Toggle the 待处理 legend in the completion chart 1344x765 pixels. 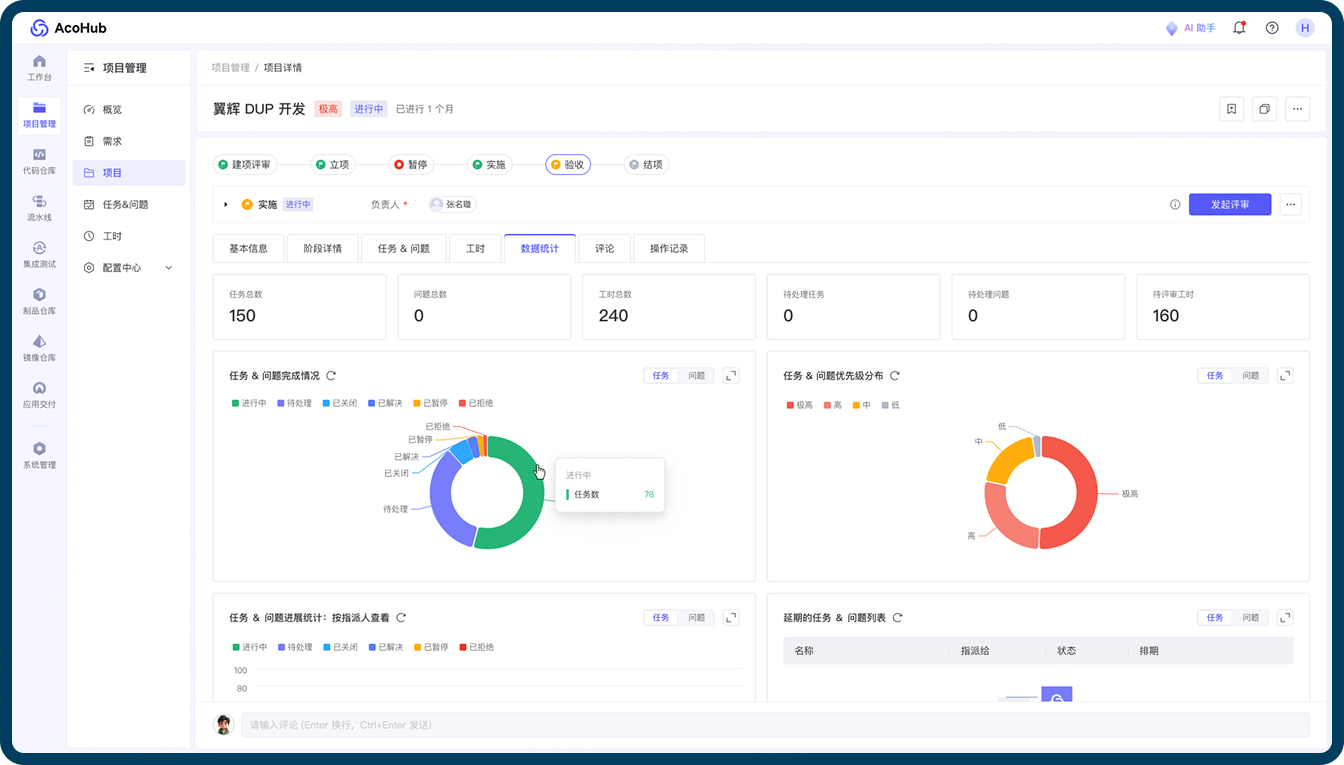tap(294, 403)
